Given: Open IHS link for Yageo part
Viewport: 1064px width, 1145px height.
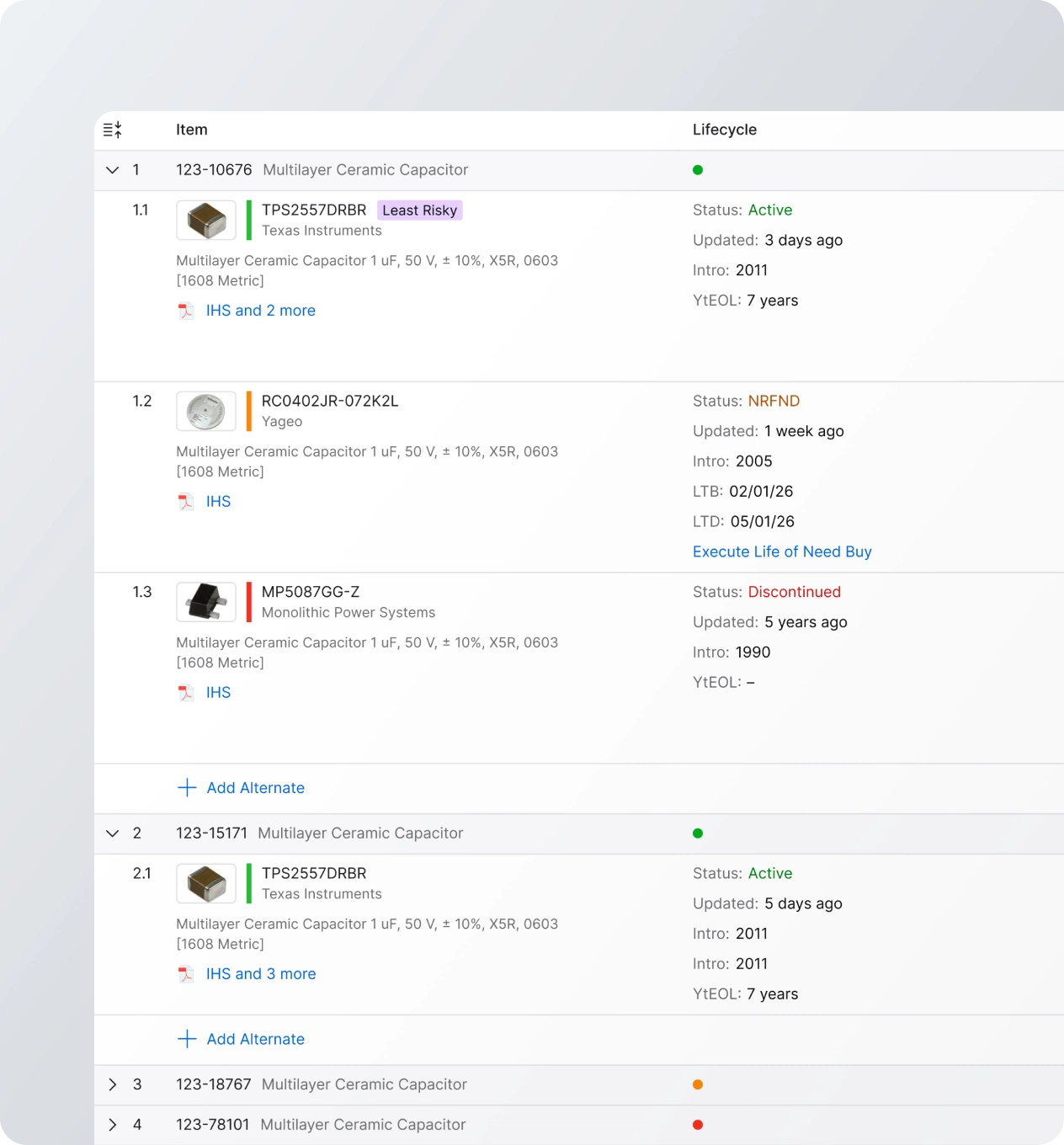Looking at the screenshot, I should coord(219,502).
